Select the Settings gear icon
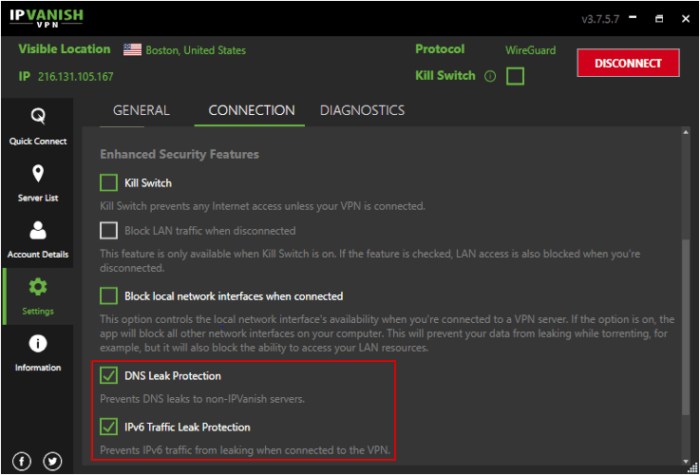The height and width of the screenshot is (475, 700). [x=38, y=287]
